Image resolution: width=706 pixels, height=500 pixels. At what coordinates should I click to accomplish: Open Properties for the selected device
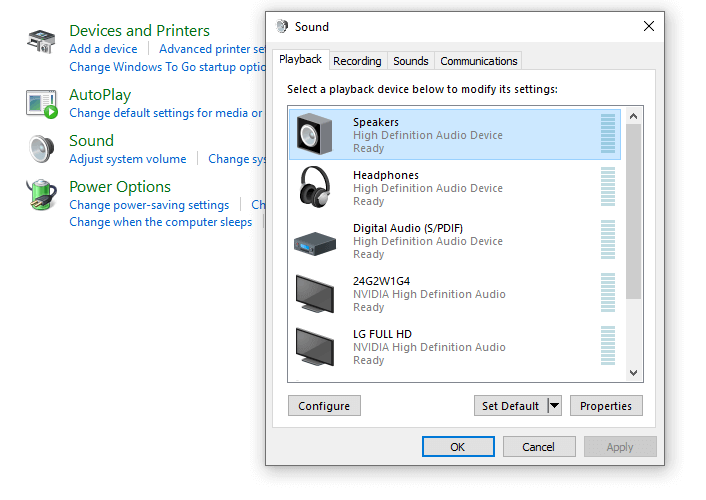click(606, 406)
